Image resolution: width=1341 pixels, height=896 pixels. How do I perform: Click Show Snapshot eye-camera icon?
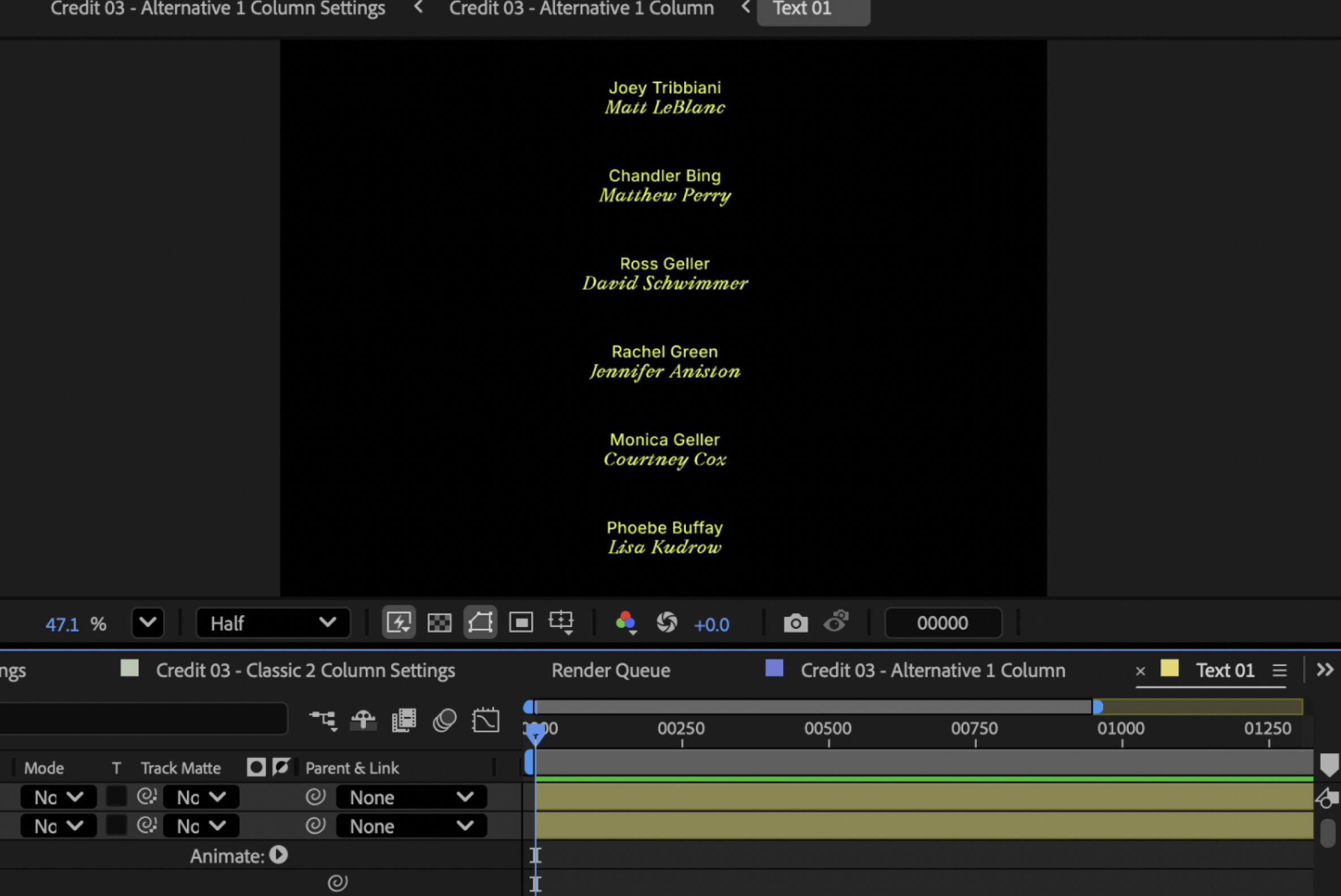[836, 622]
